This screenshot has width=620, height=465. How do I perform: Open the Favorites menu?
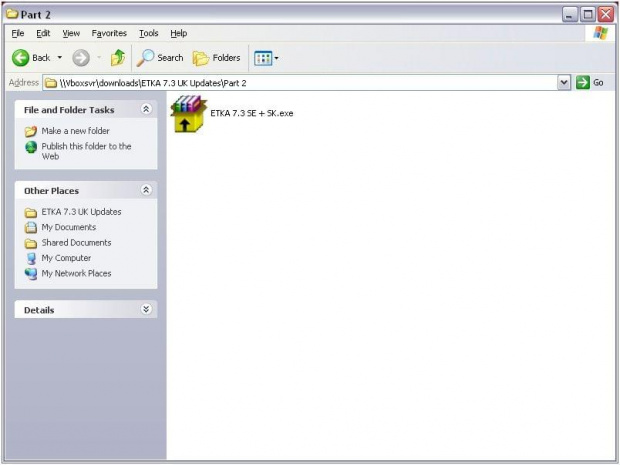point(109,33)
